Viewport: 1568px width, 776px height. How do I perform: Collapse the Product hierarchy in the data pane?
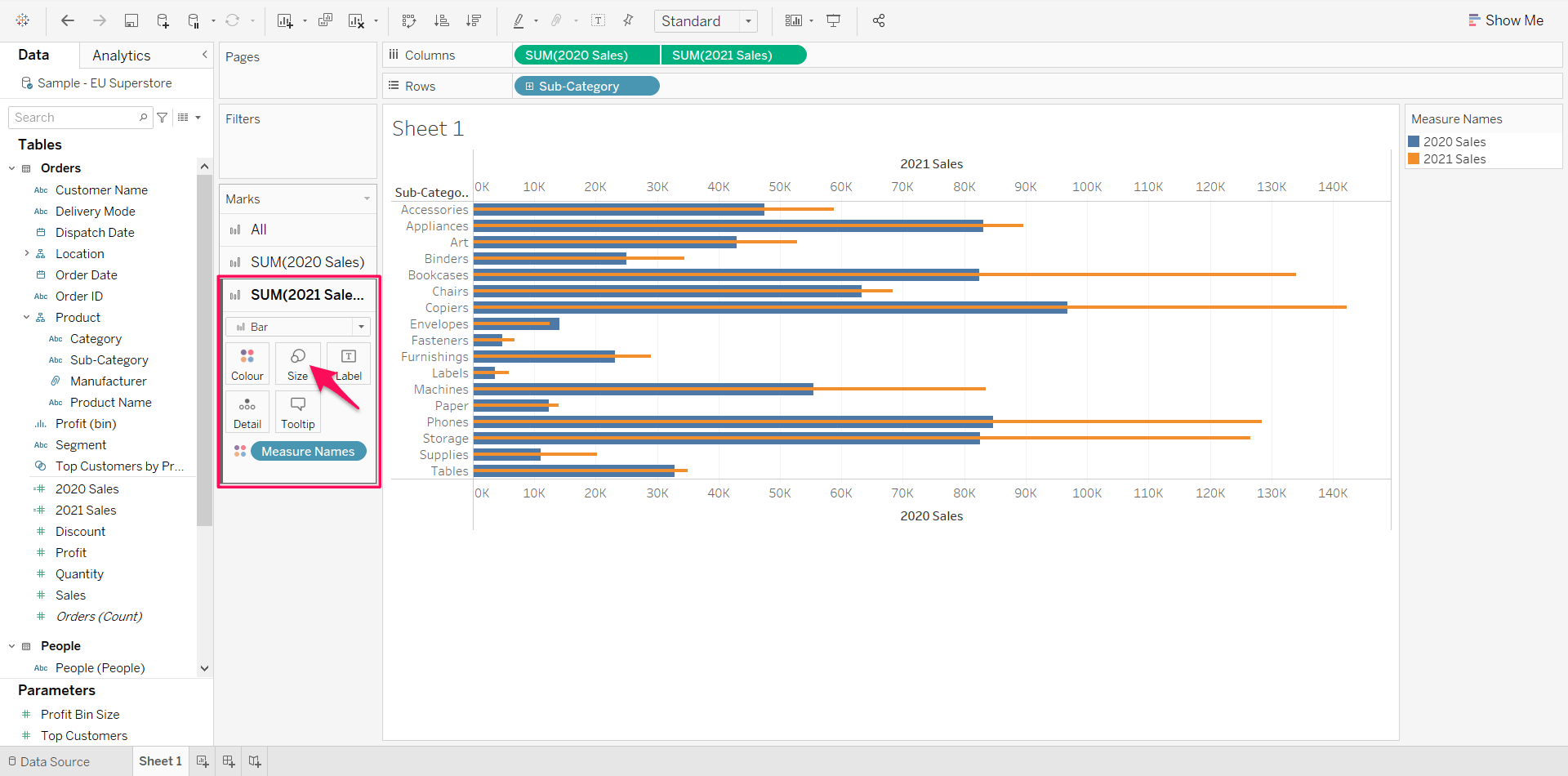click(25, 317)
